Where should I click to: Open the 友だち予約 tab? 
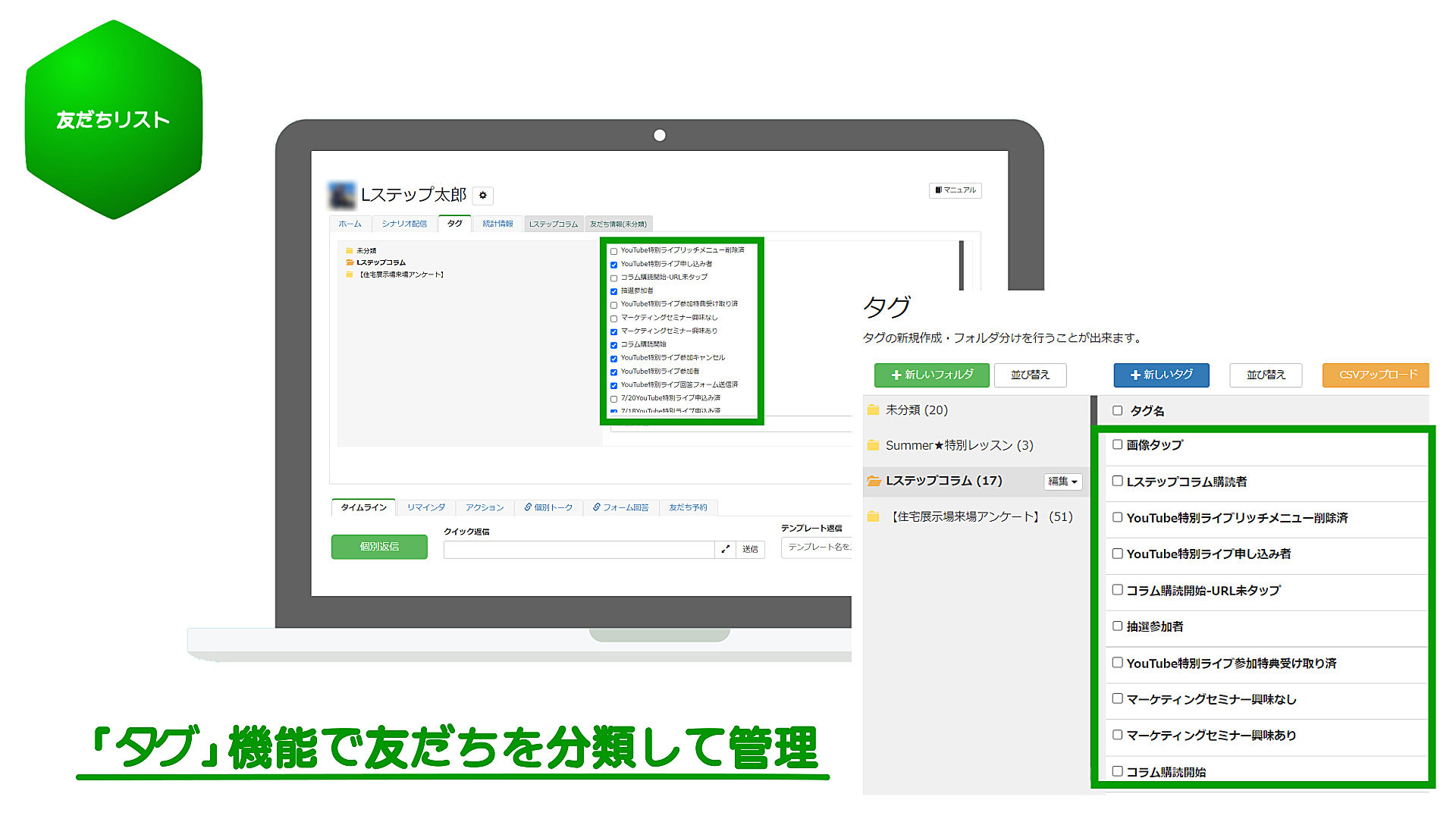(x=688, y=507)
